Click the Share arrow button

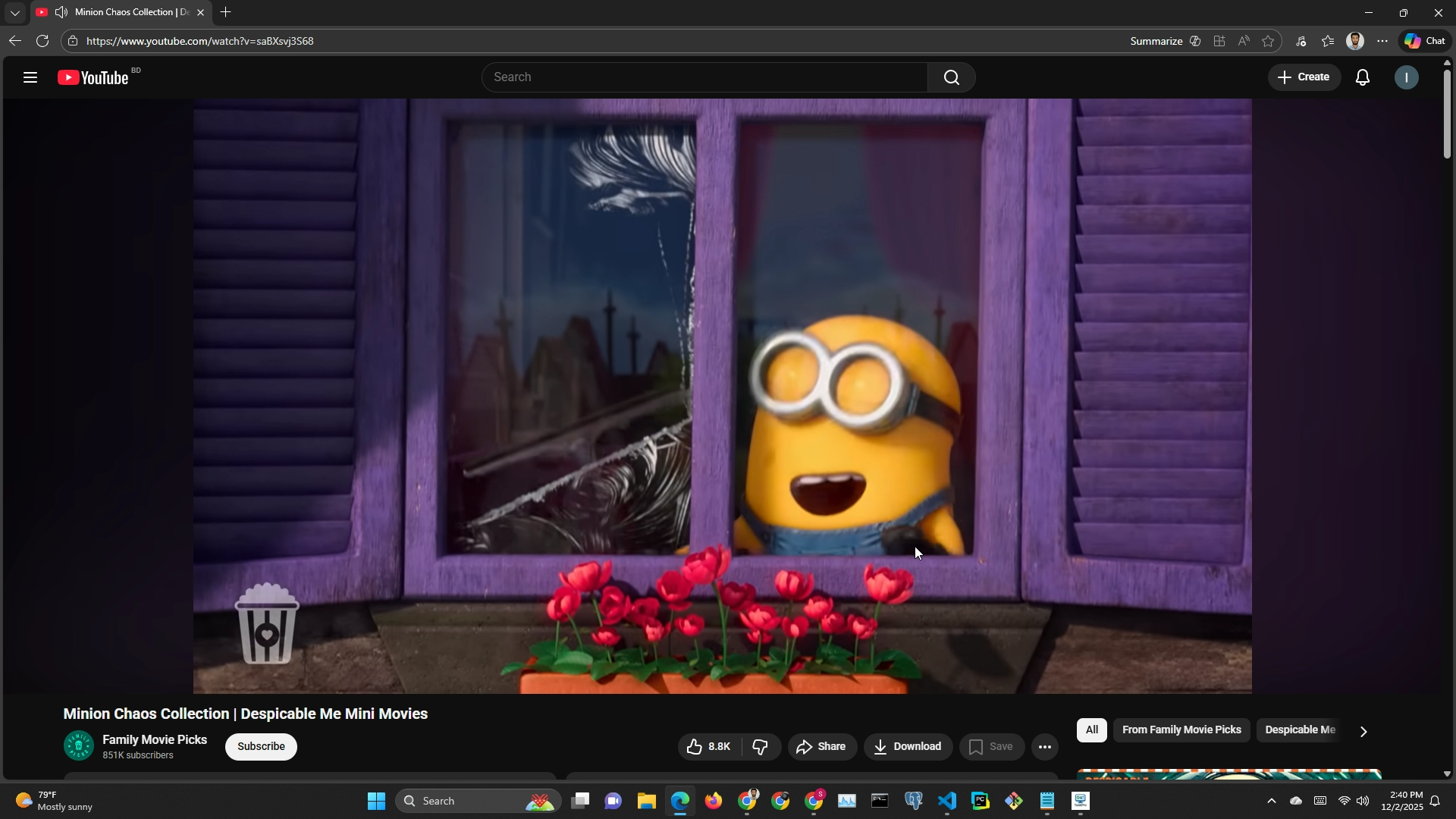click(822, 747)
